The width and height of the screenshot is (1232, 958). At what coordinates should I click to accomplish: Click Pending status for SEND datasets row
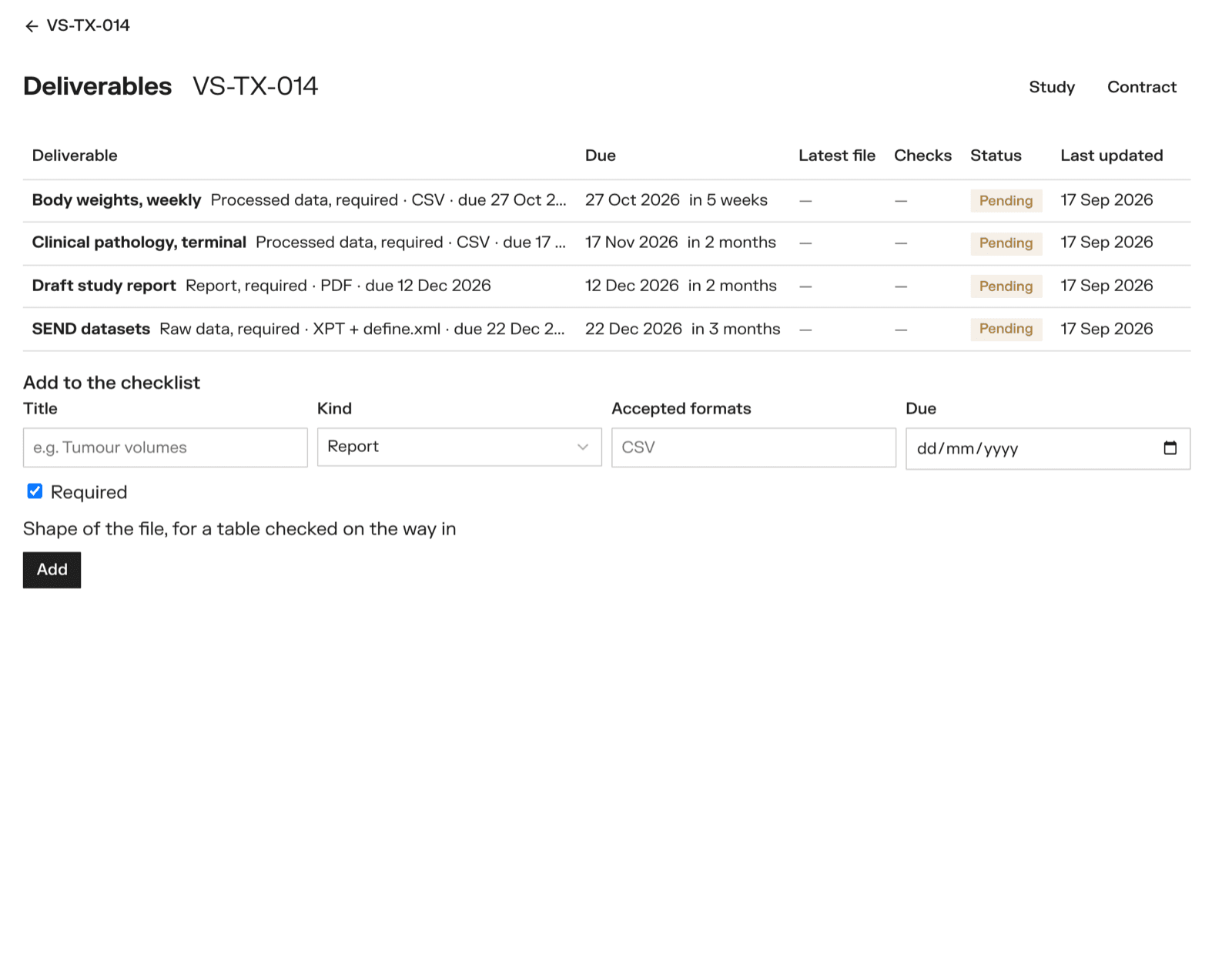(1006, 329)
